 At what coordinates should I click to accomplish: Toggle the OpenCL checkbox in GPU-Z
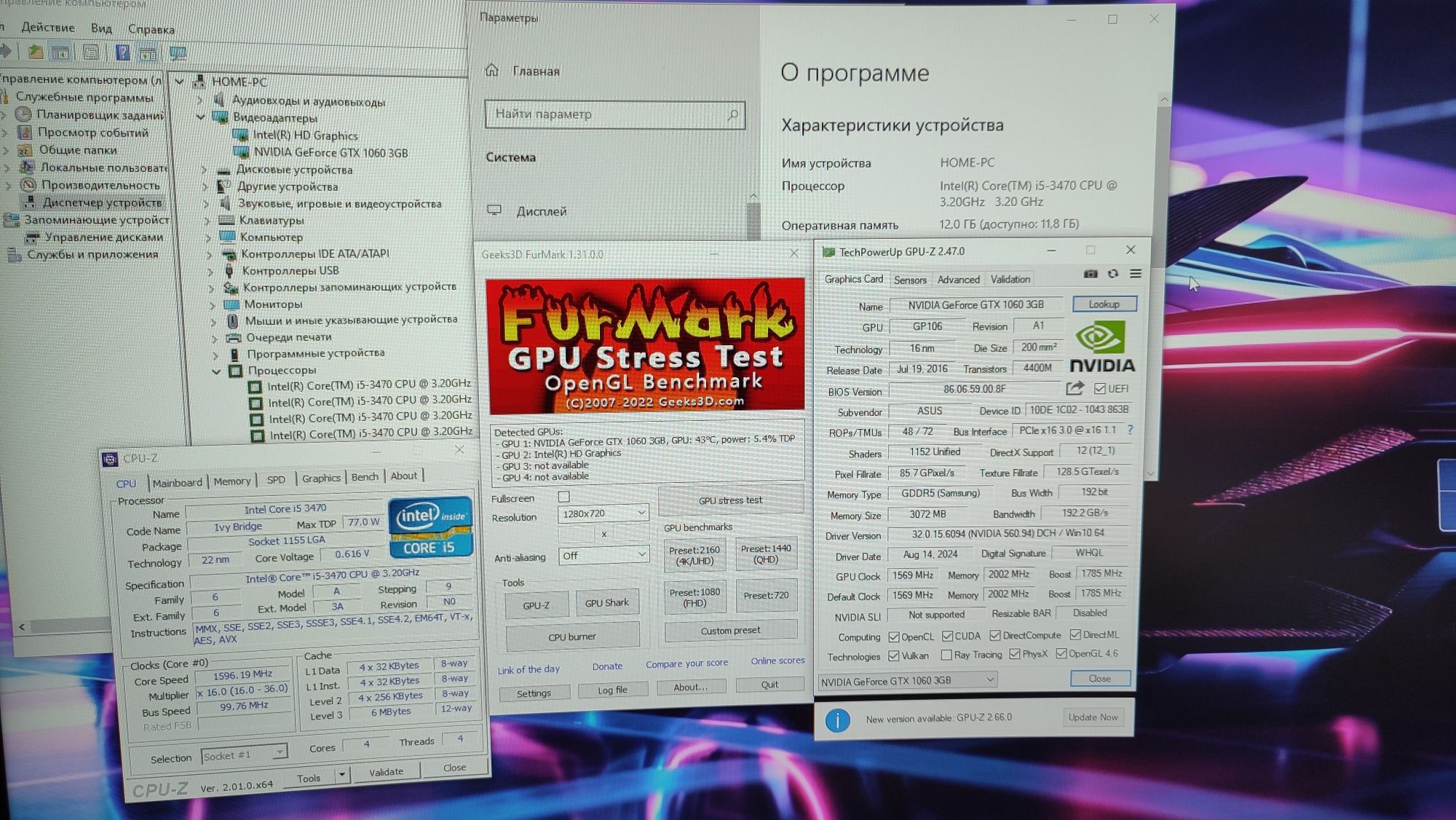click(893, 636)
